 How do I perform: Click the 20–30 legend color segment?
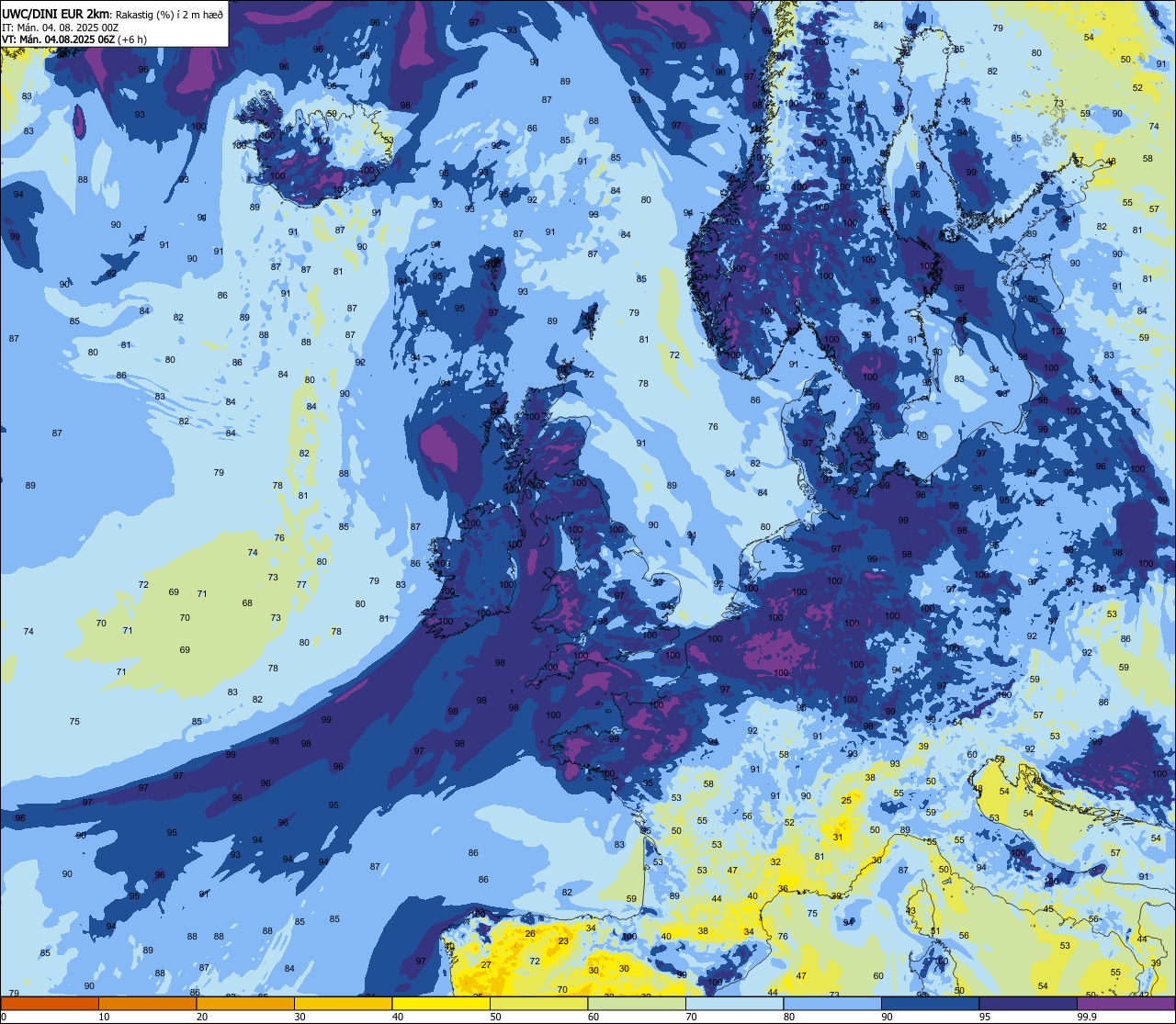click(245, 1003)
